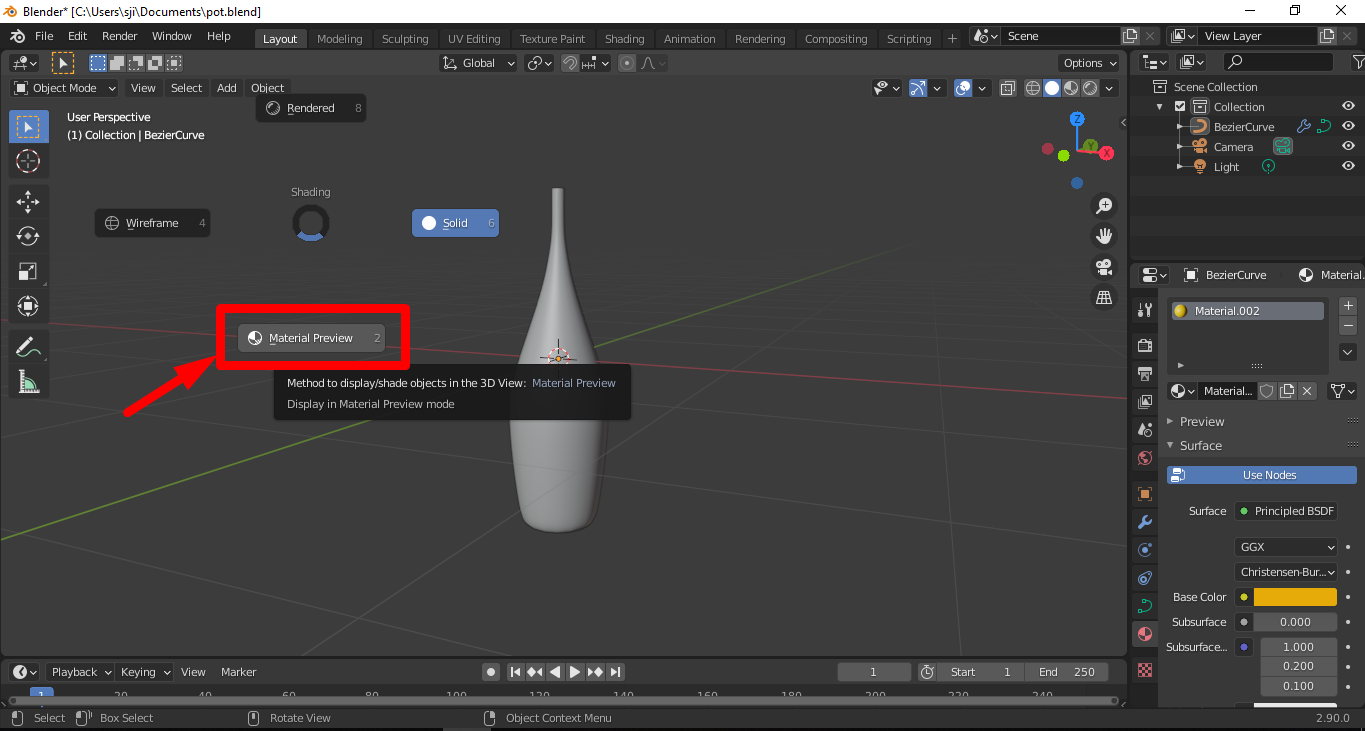Image resolution: width=1365 pixels, height=731 pixels.
Task: Hide the Light in the outliner
Action: tap(1347, 166)
